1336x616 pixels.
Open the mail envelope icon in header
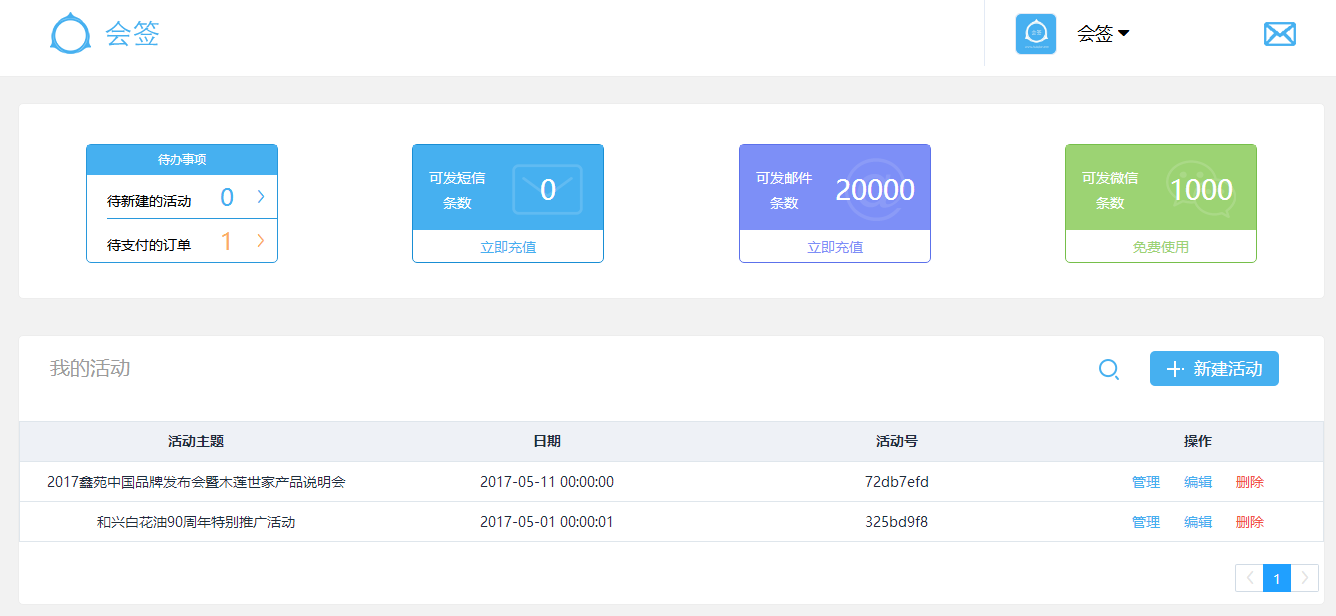point(1279,34)
